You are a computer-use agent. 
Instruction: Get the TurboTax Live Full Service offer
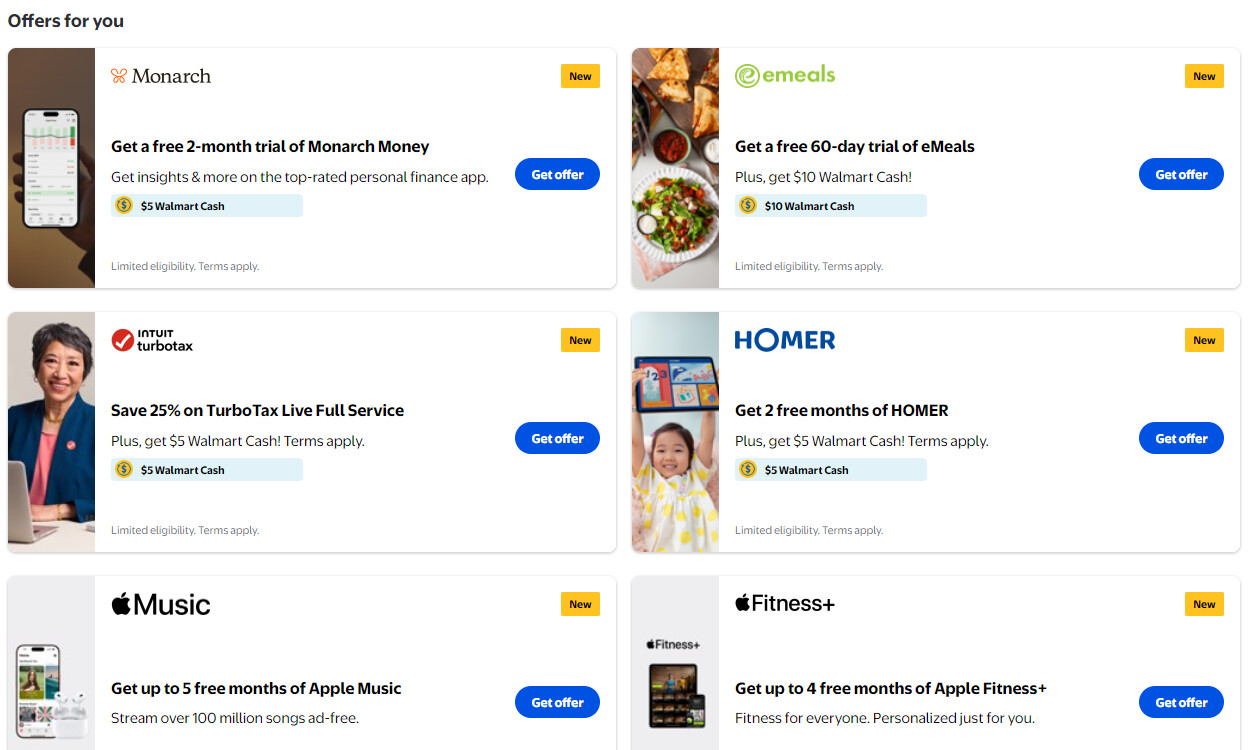557,438
